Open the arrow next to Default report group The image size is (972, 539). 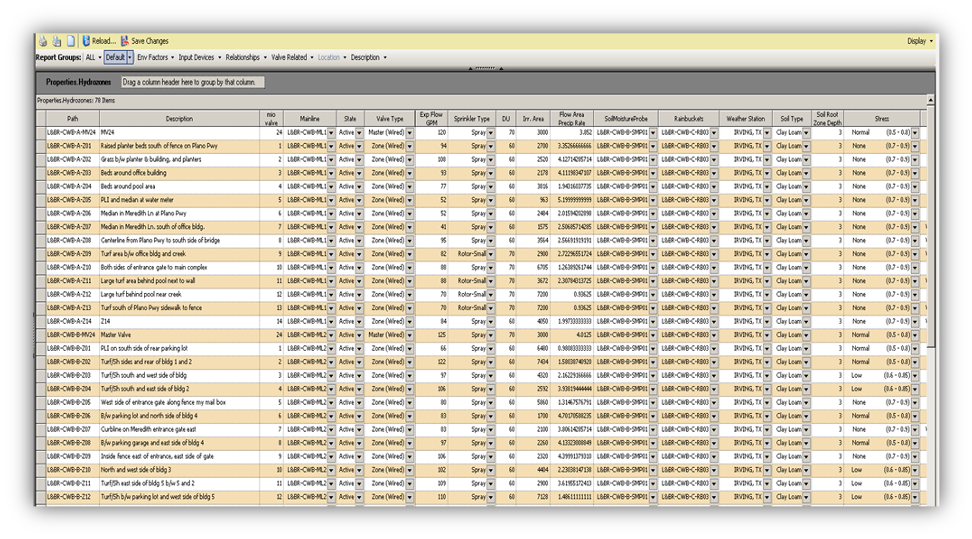(130, 57)
